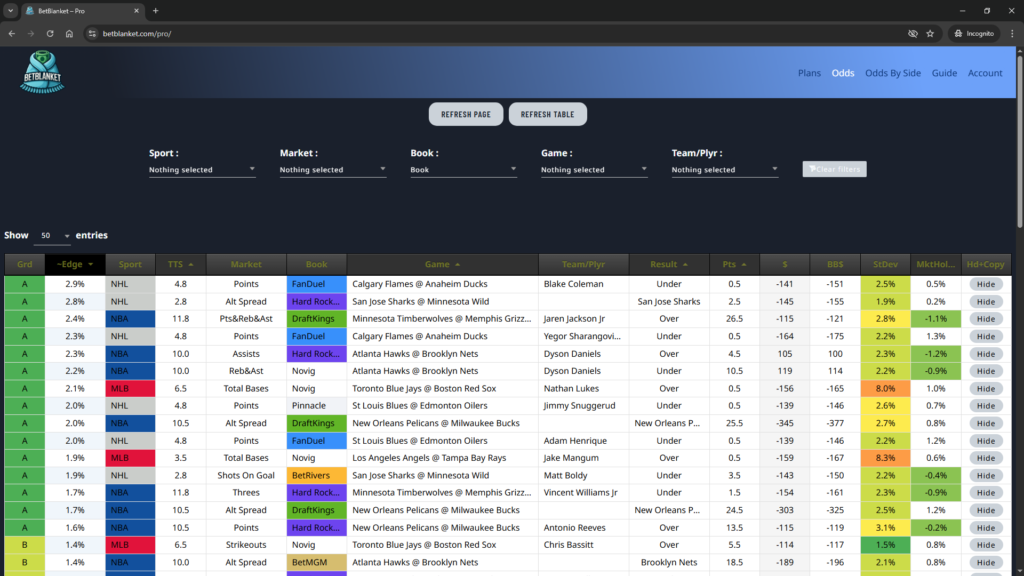Open the Team/Plyr filter dropdown

(724, 170)
